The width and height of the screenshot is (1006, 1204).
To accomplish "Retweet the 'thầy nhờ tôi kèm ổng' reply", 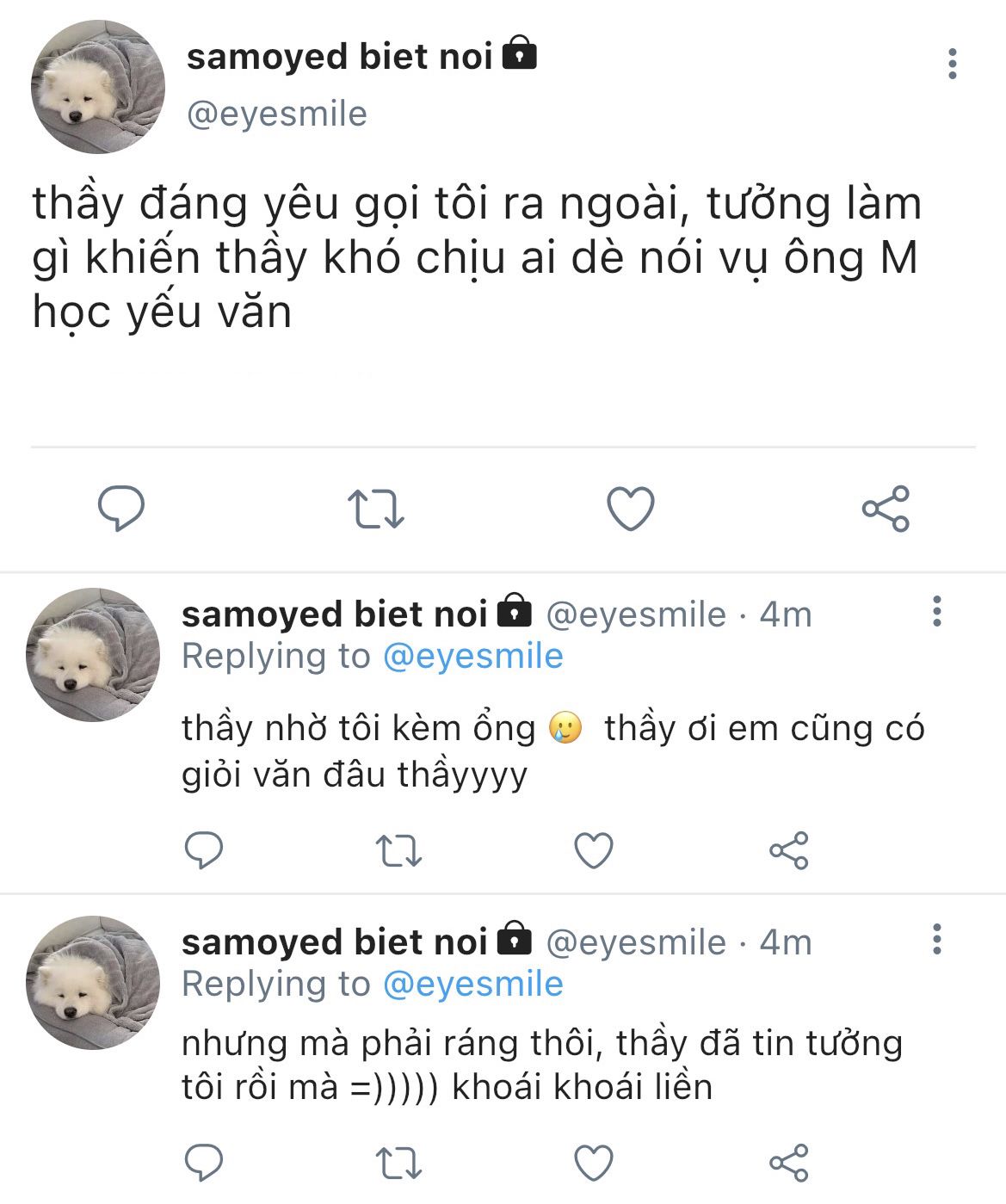I will 398,850.
